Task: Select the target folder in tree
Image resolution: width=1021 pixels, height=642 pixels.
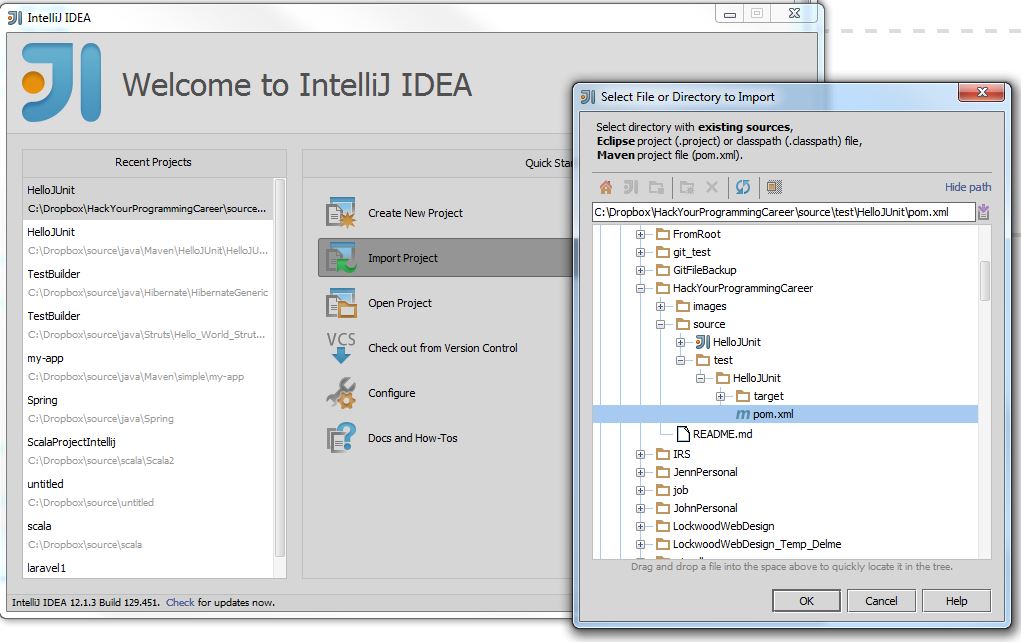Action: 768,397
